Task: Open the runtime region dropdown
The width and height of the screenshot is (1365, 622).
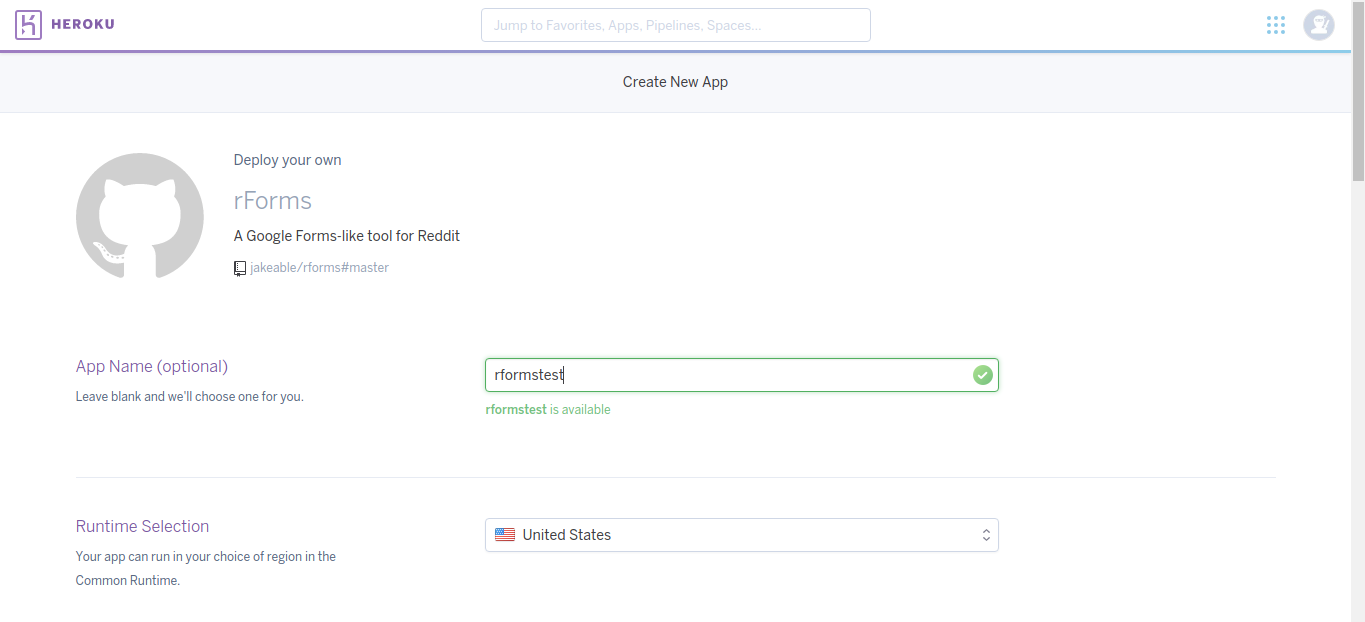Action: [741, 534]
